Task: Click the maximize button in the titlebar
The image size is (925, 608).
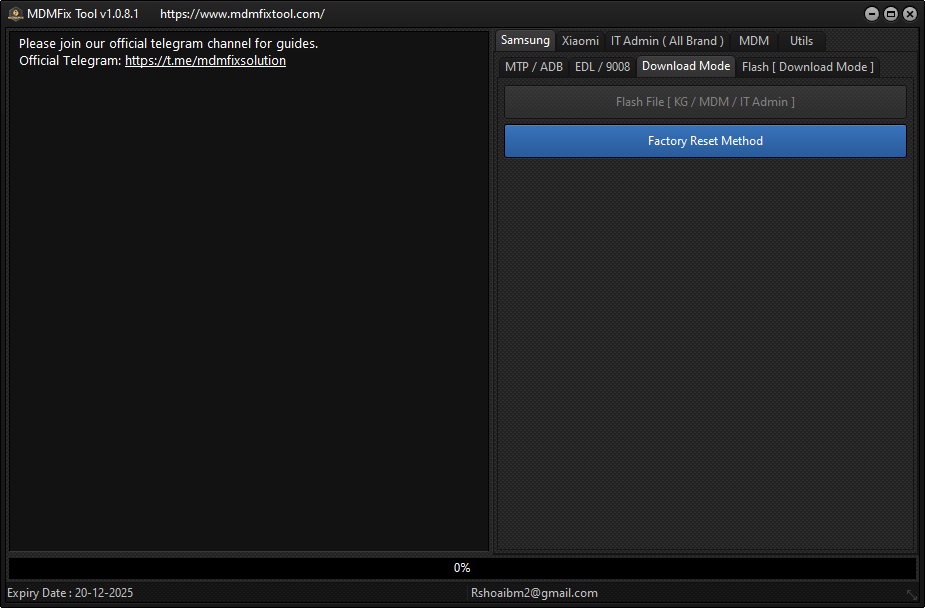Action: pyautogui.click(x=890, y=13)
